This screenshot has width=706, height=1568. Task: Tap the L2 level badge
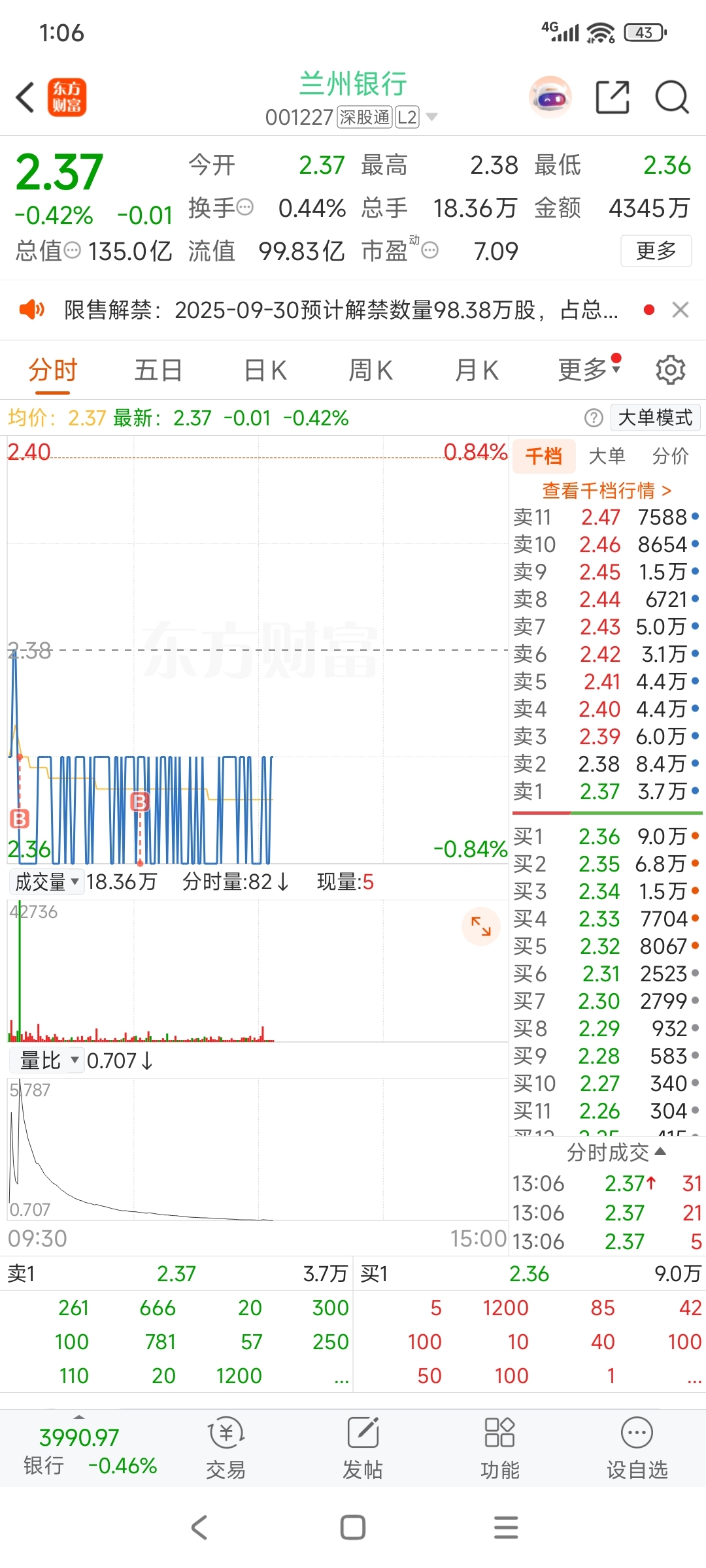pyautogui.click(x=407, y=117)
